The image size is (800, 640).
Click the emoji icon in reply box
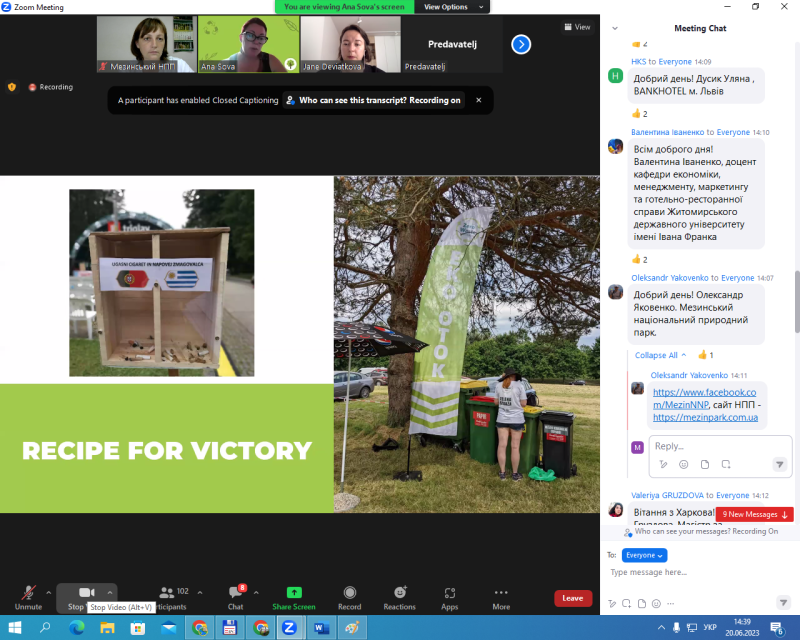tap(684, 464)
